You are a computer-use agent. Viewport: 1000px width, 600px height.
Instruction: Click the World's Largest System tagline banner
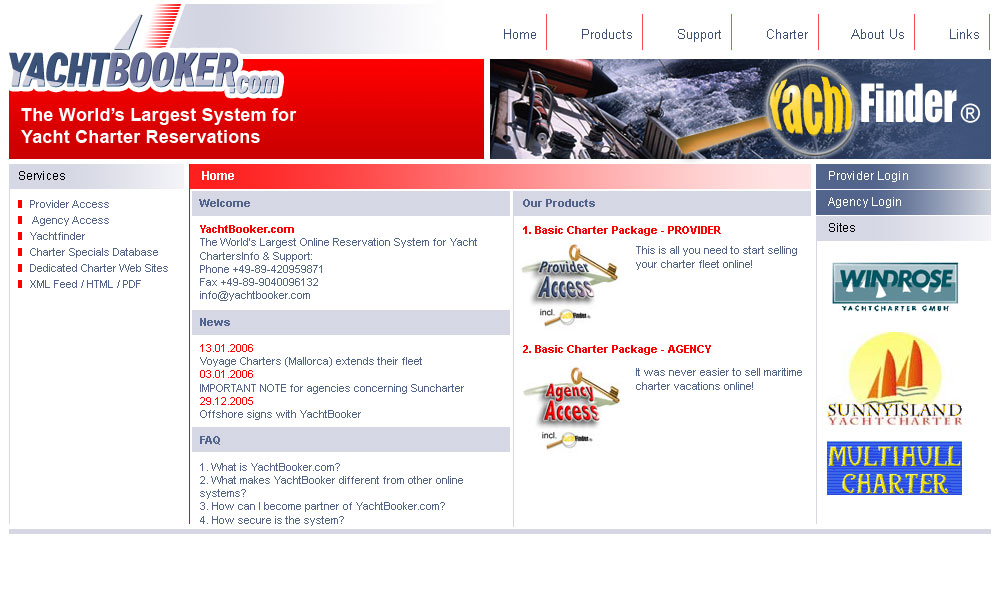point(158,126)
